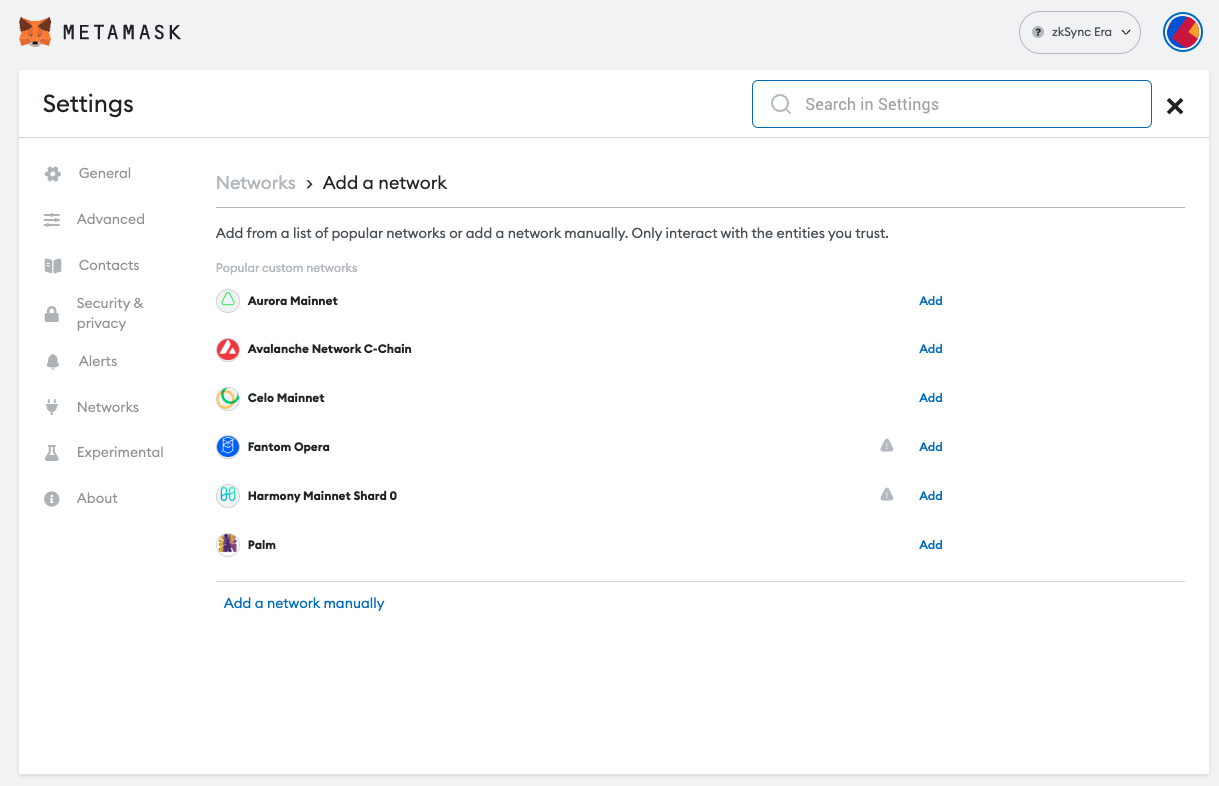1219x786 pixels.
Task: Open the Contacts settings section
Action: (108, 265)
